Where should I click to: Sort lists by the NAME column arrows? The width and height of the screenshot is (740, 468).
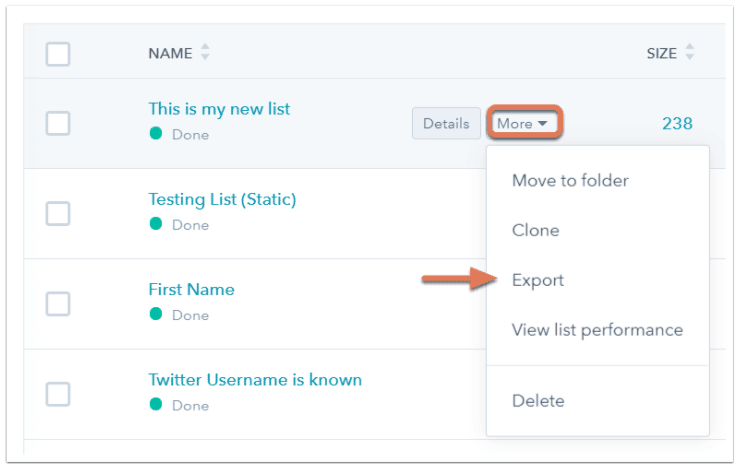pyautogui.click(x=205, y=52)
